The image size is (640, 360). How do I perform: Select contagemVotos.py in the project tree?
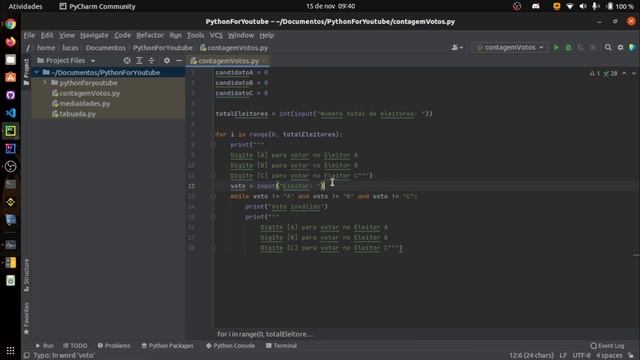click(x=89, y=93)
